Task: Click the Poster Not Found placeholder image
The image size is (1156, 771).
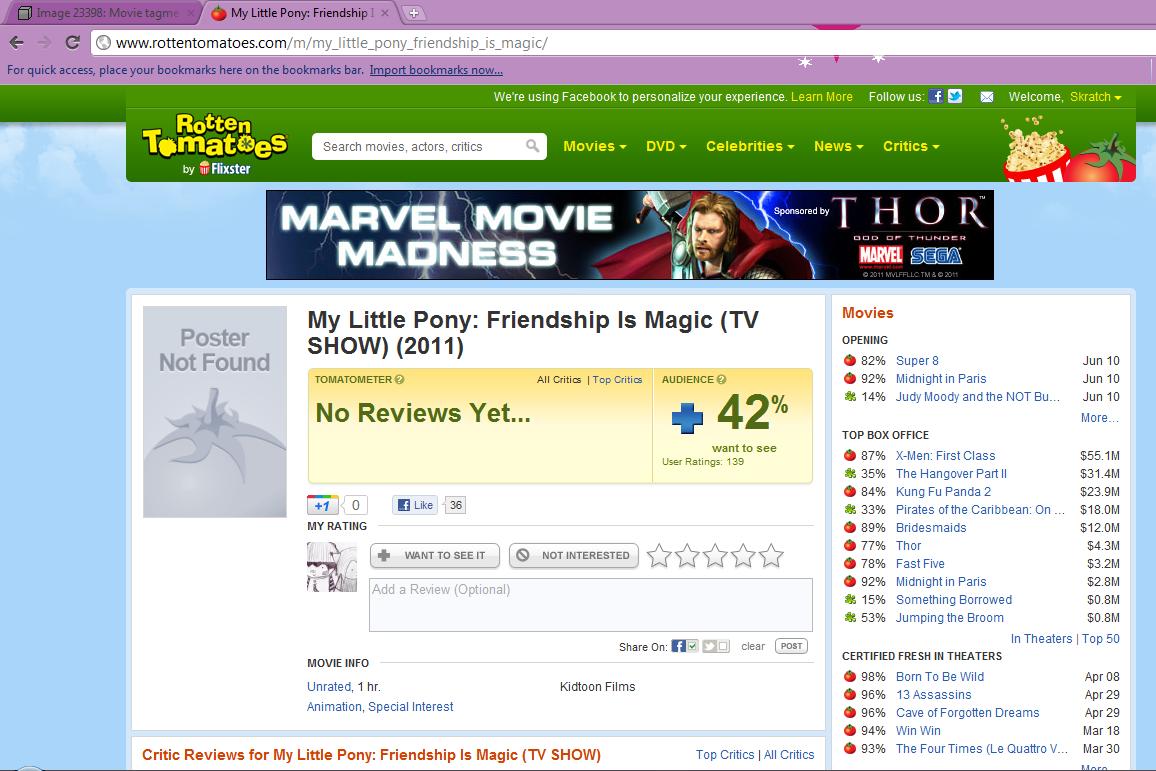Action: 215,411
